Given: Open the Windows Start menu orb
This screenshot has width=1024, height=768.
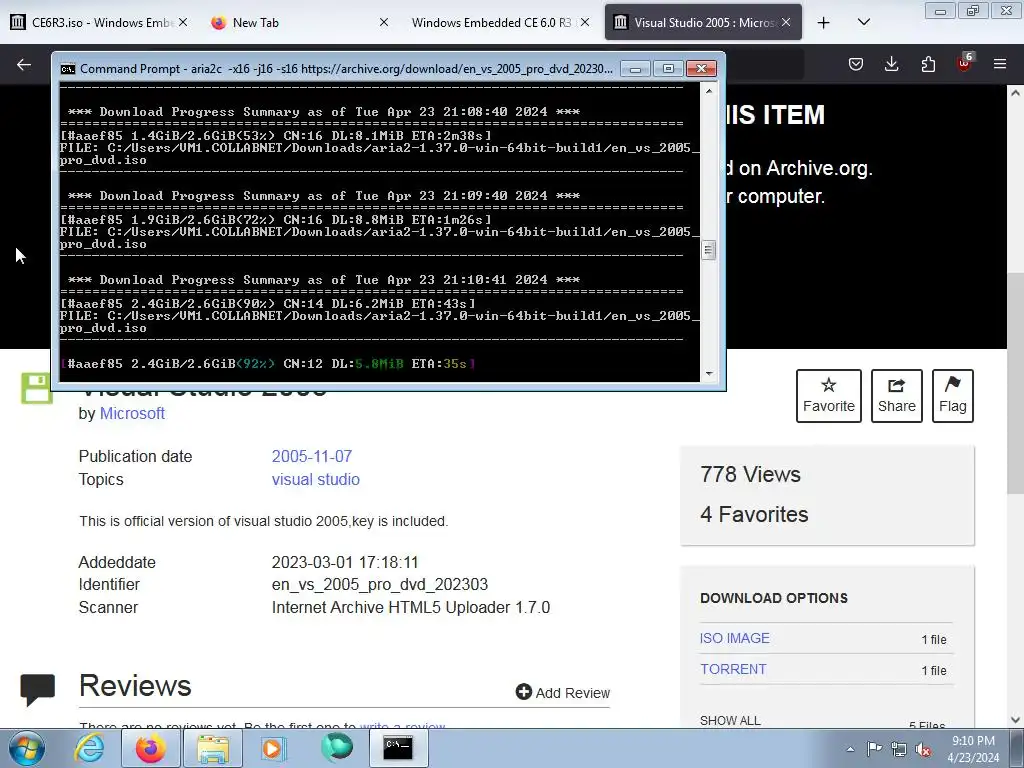Looking at the screenshot, I should tap(27, 748).
